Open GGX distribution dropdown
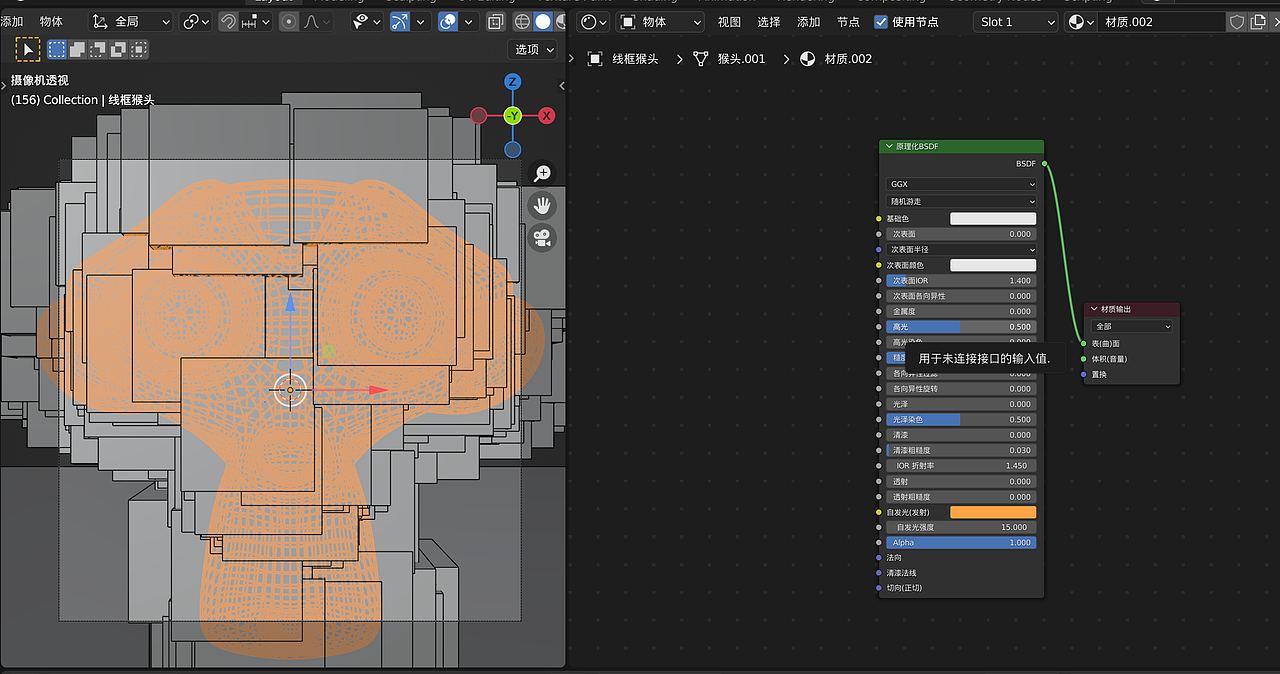1280x674 pixels. 961,184
